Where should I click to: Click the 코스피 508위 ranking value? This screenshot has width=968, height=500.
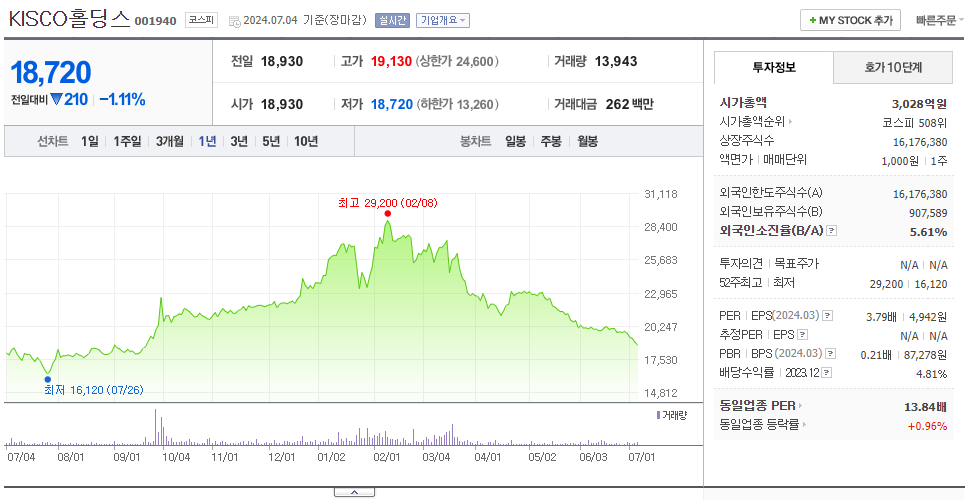[916, 122]
